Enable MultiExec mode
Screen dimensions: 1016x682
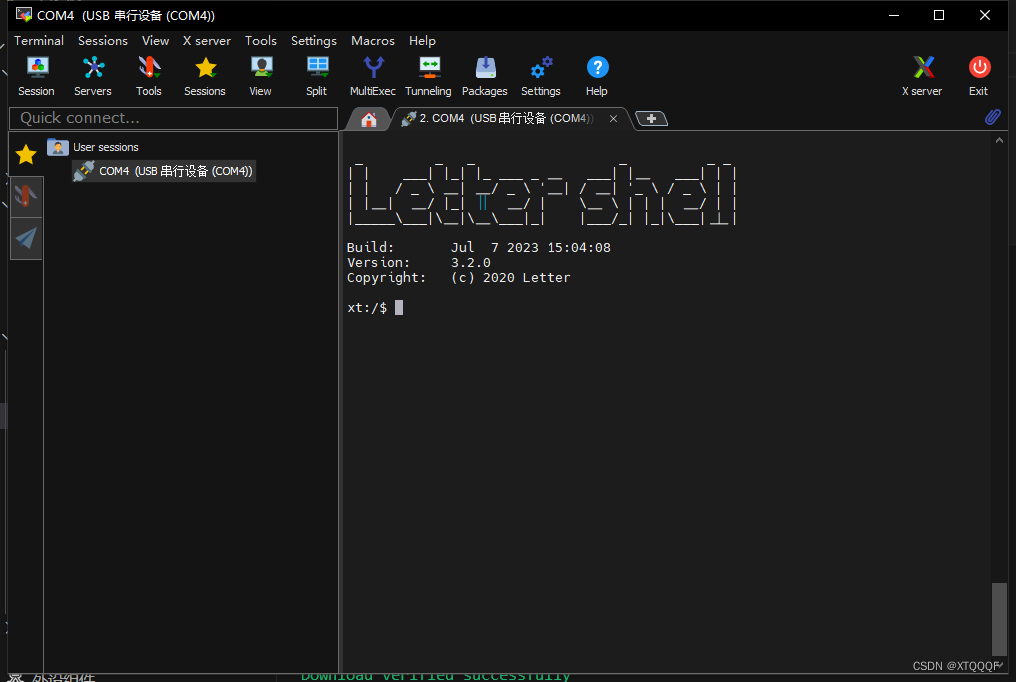click(x=372, y=70)
